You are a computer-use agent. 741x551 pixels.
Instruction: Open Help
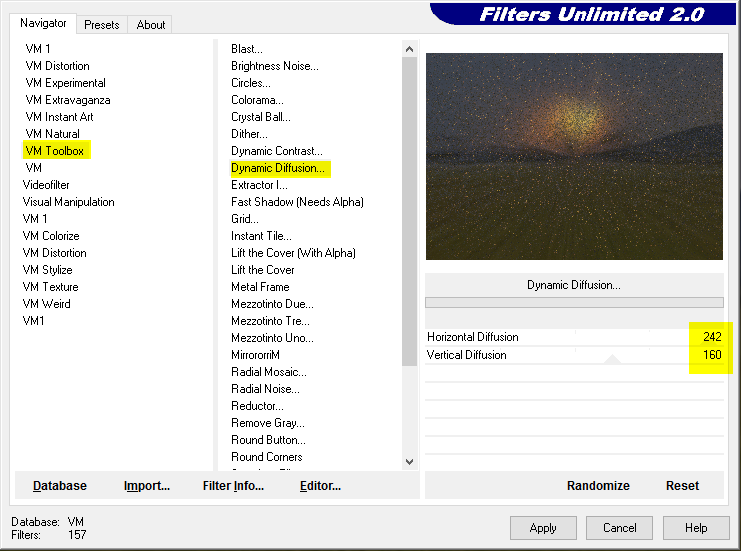click(696, 528)
